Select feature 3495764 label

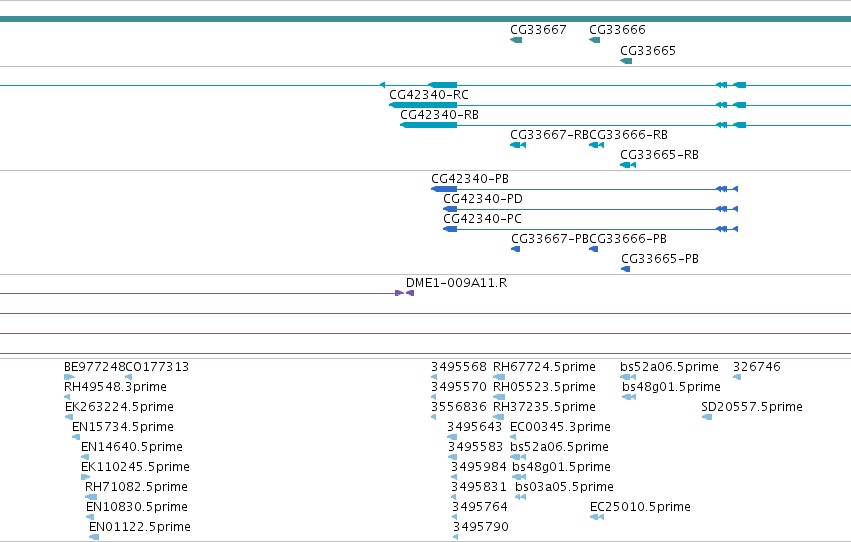tap(480, 508)
